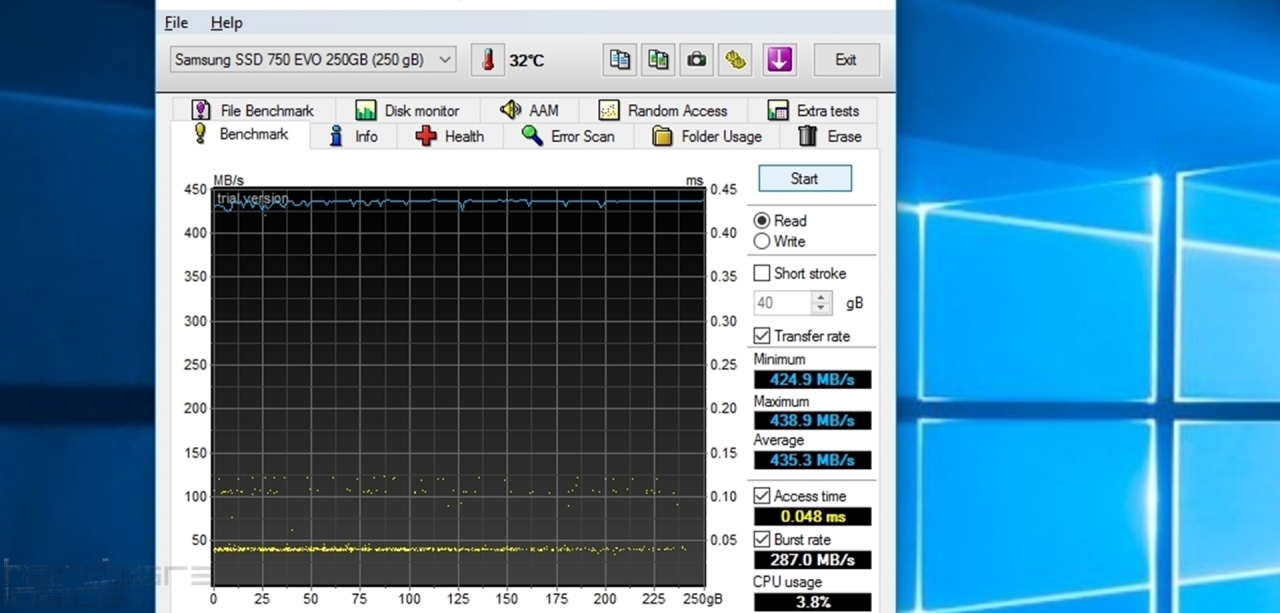Image resolution: width=1280 pixels, height=613 pixels.
Task: Go to the Random Access tab
Action: (662, 110)
